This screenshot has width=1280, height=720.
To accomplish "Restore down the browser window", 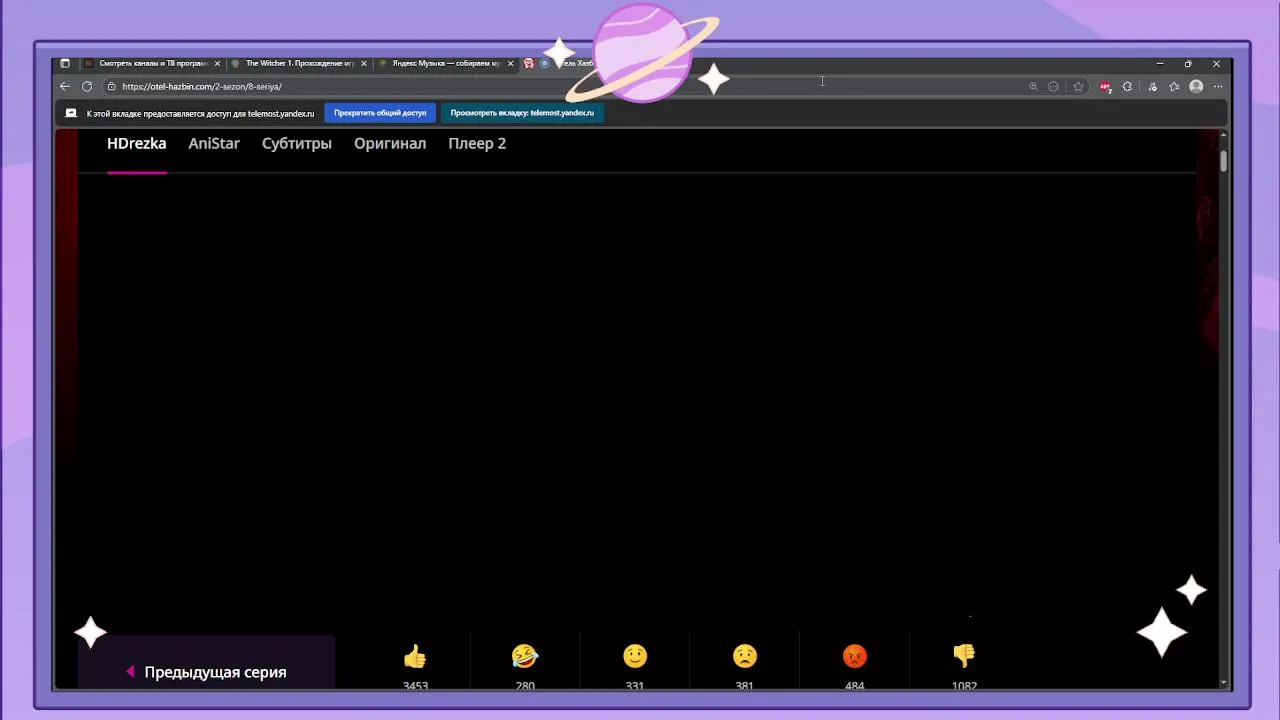I will [1188, 64].
